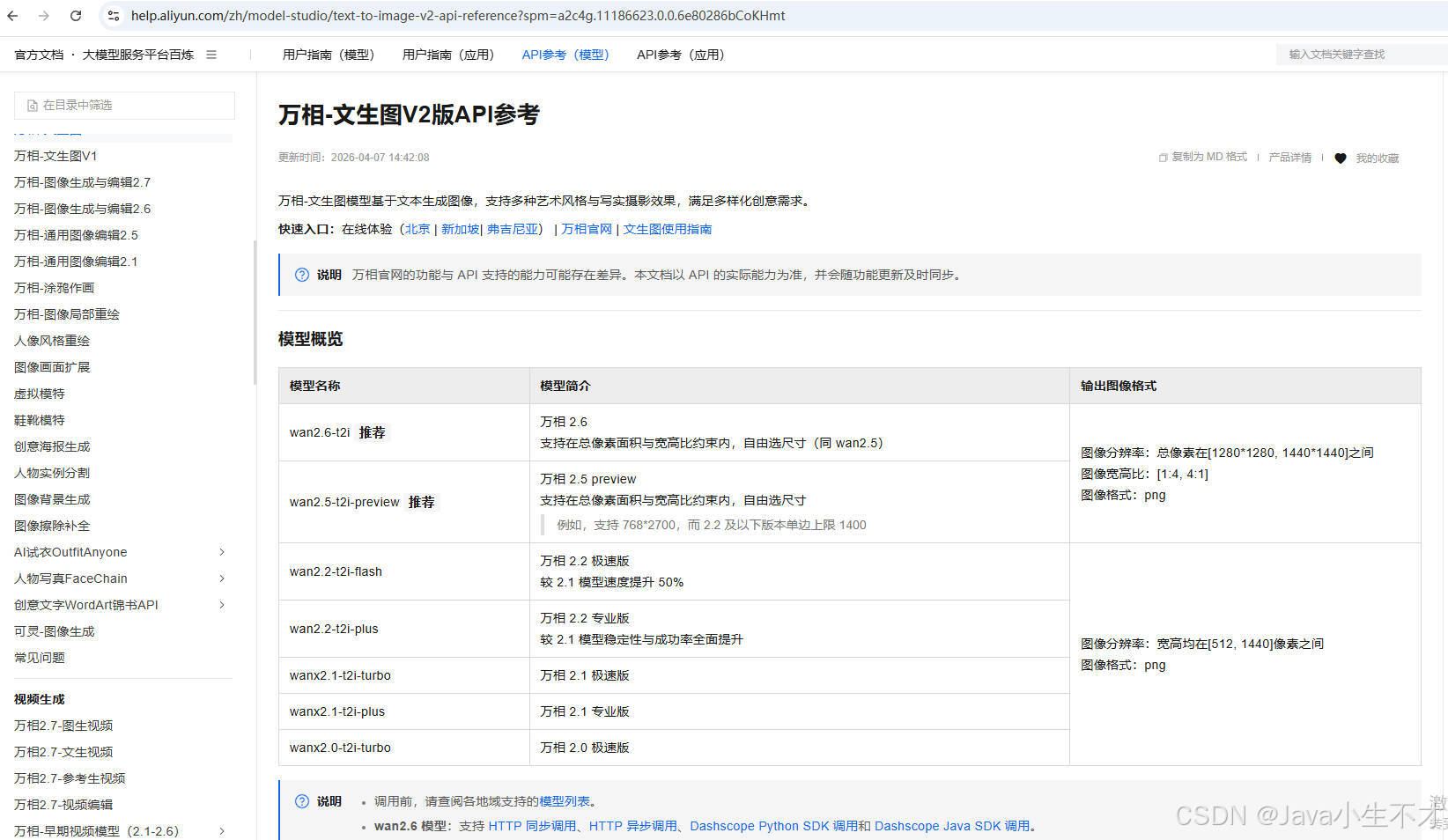
Task: Open 模型列表 link in note
Action: pyautogui.click(x=565, y=801)
